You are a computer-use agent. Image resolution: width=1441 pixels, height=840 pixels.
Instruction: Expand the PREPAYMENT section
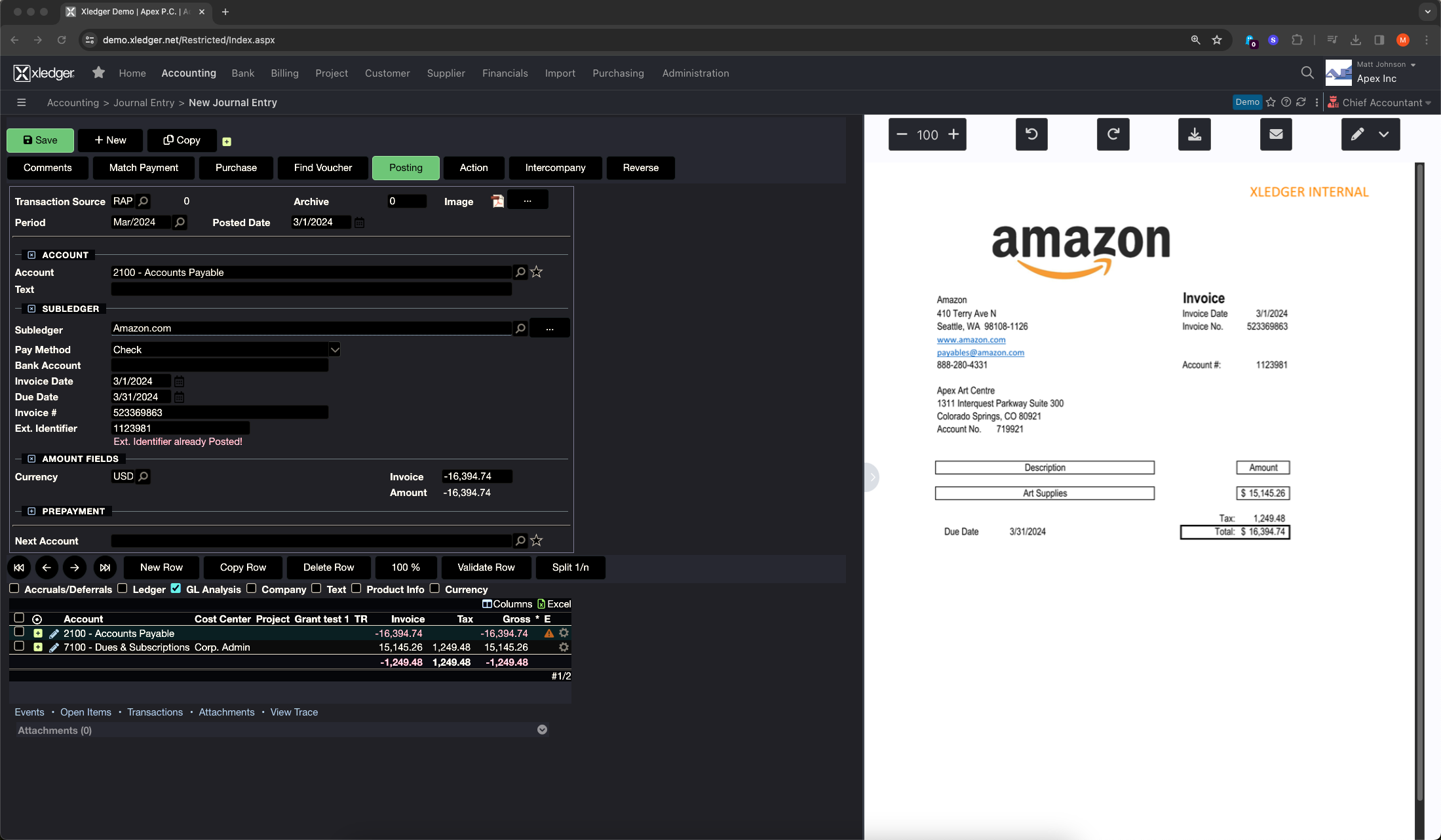click(31, 511)
